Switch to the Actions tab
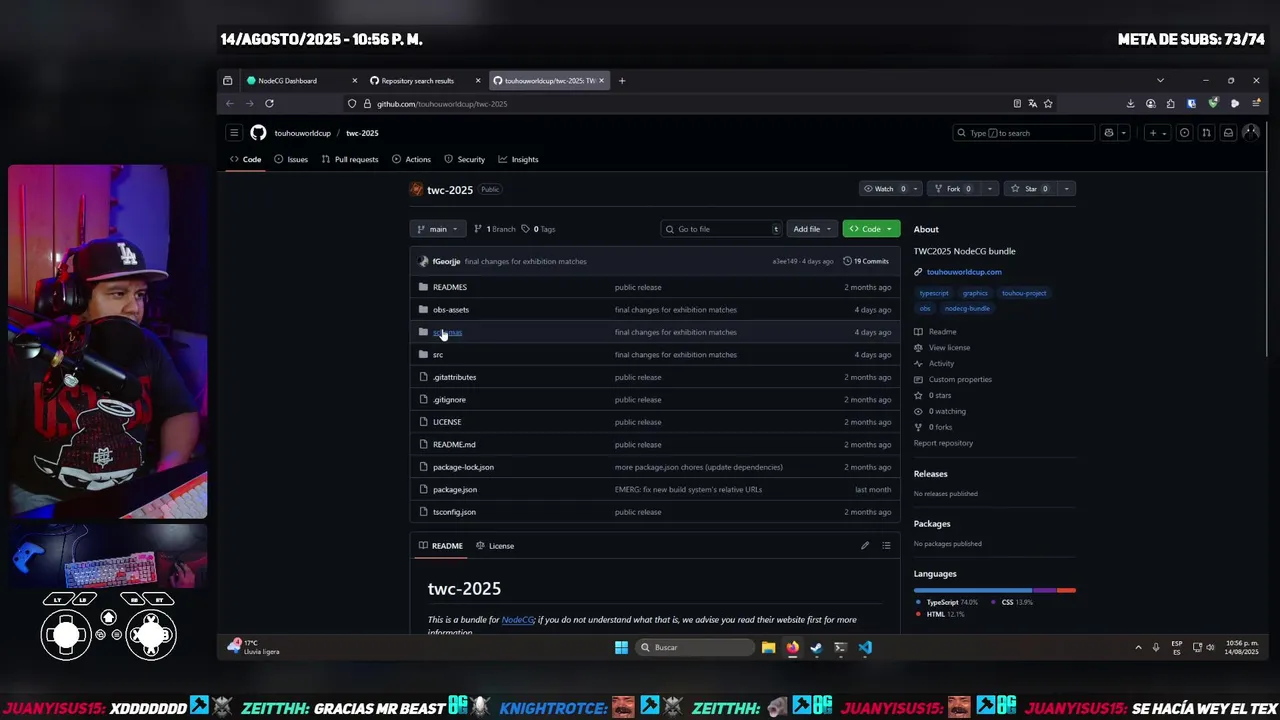 [x=411, y=159]
